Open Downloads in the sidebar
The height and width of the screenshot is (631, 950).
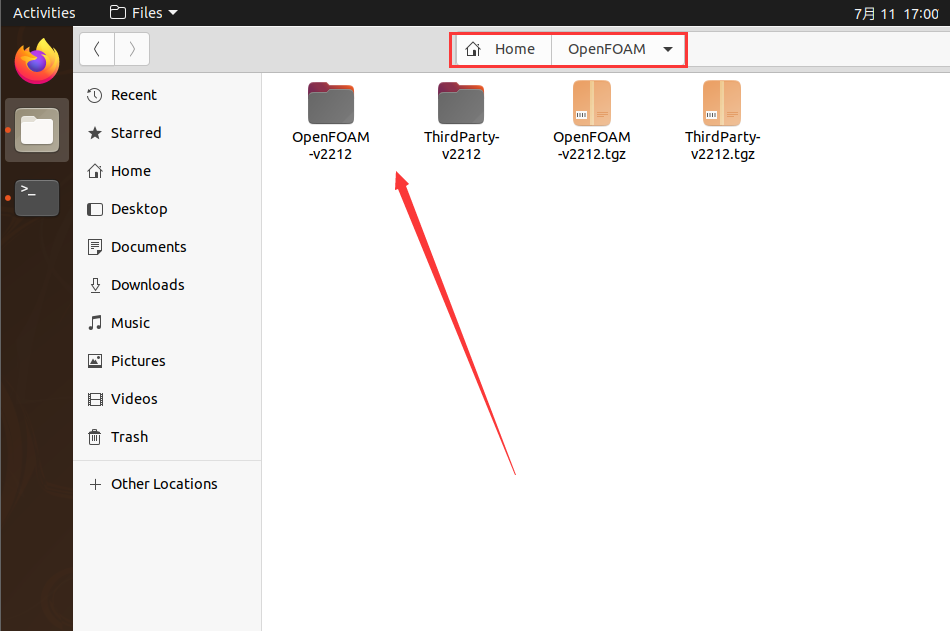point(147,285)
